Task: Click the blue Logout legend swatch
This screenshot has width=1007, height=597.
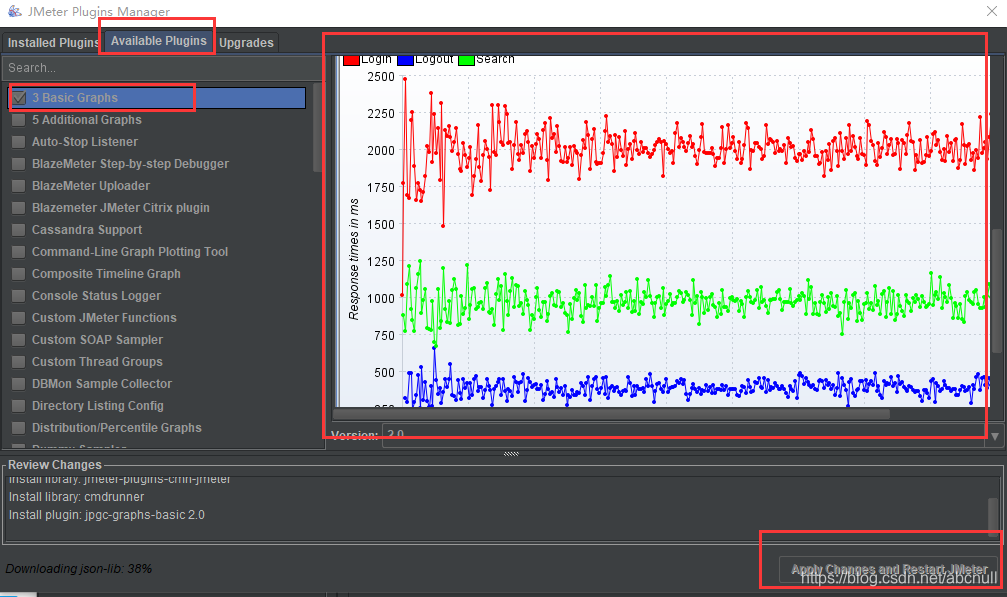Action: click(405, 60)
